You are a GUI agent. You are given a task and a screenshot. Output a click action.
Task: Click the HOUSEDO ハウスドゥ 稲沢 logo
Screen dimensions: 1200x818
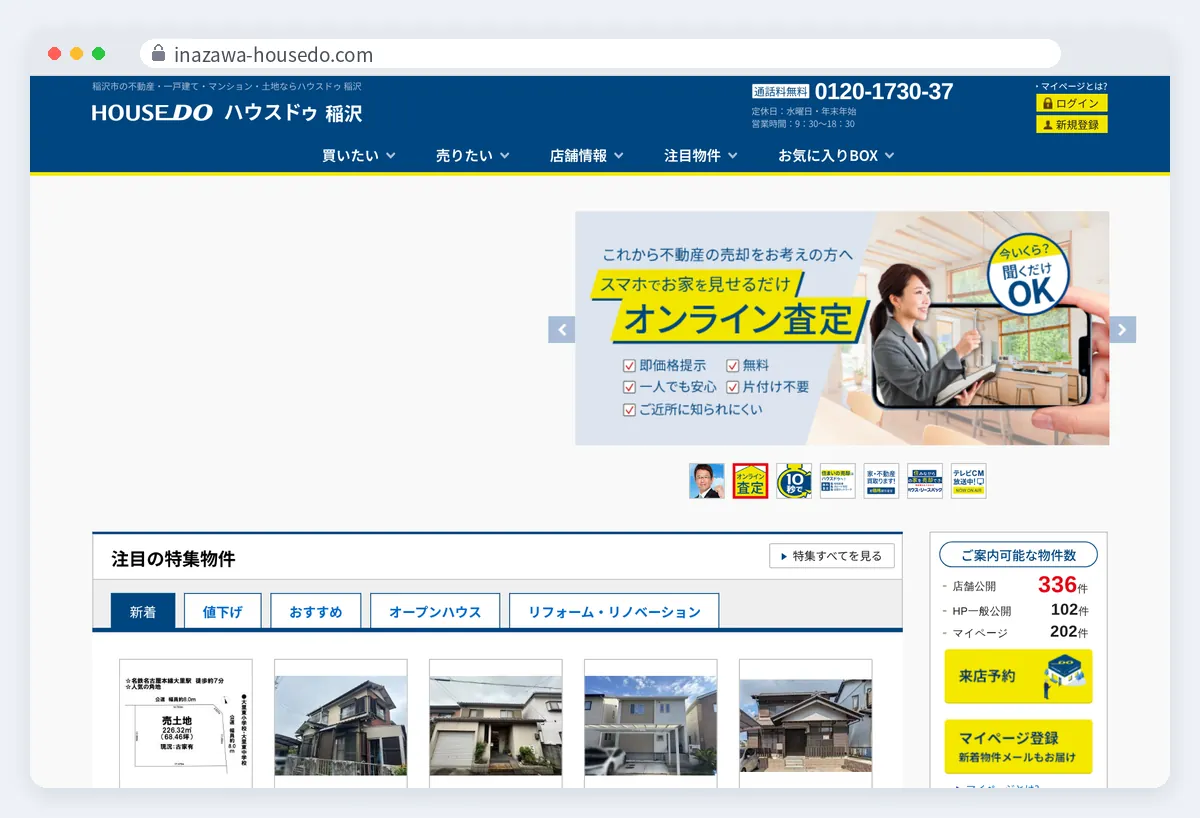click(227, 113)
